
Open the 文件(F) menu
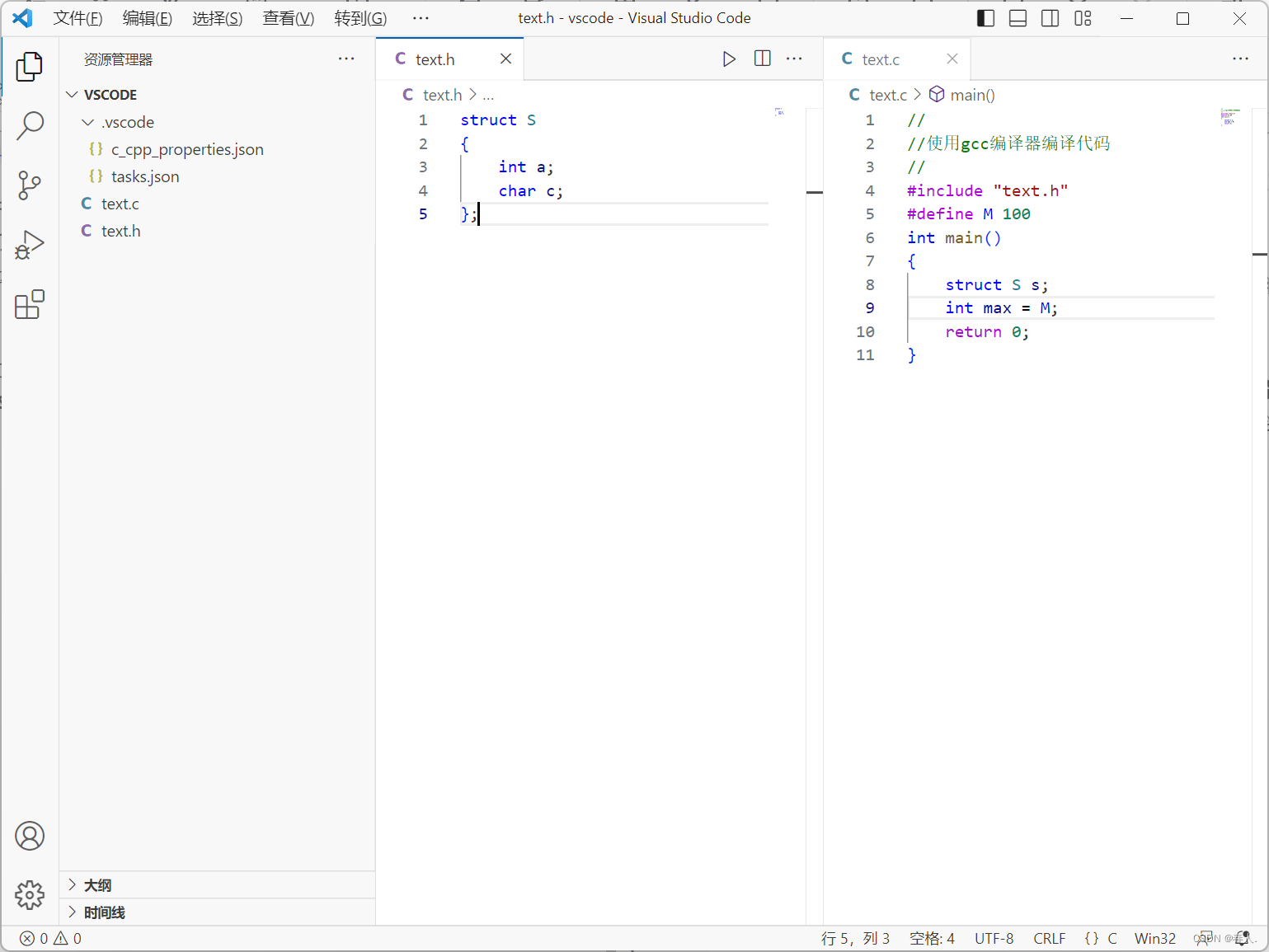point(78,18)
